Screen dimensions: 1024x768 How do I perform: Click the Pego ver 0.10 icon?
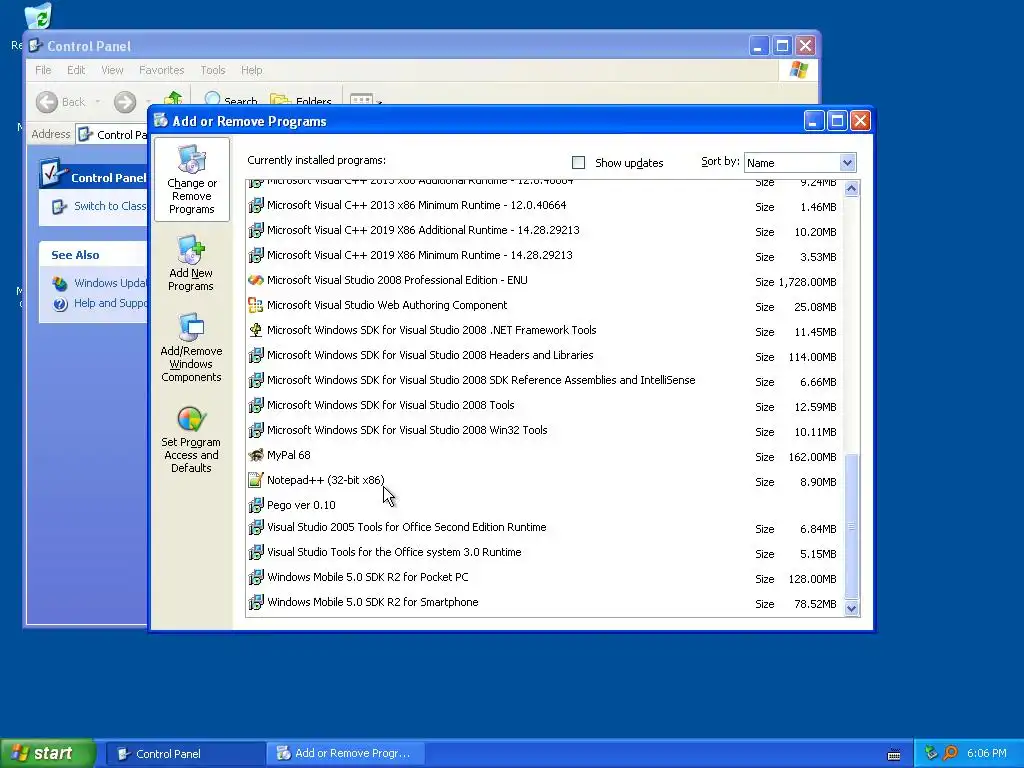click(256, 505)
